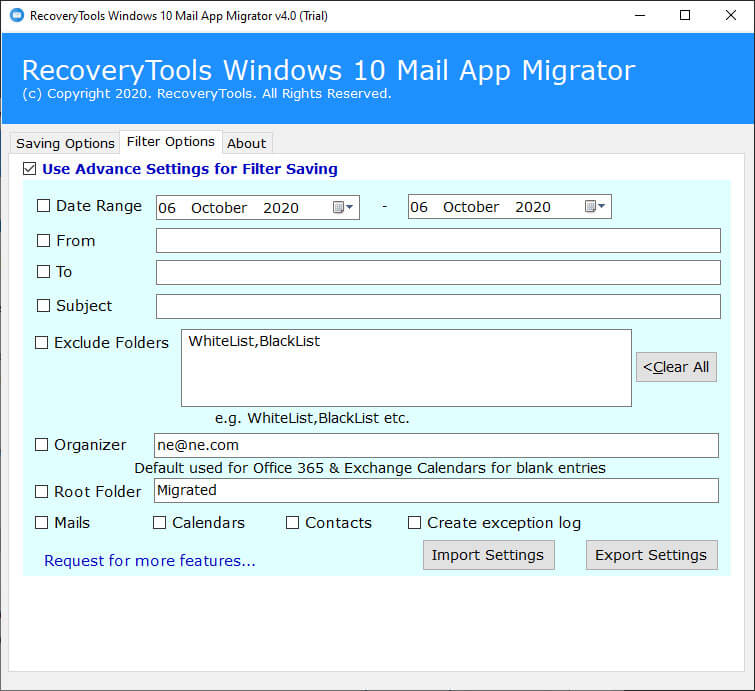Tick the Calendars checkbox
Screen dimensions: 755x691
tap(159, 522)
